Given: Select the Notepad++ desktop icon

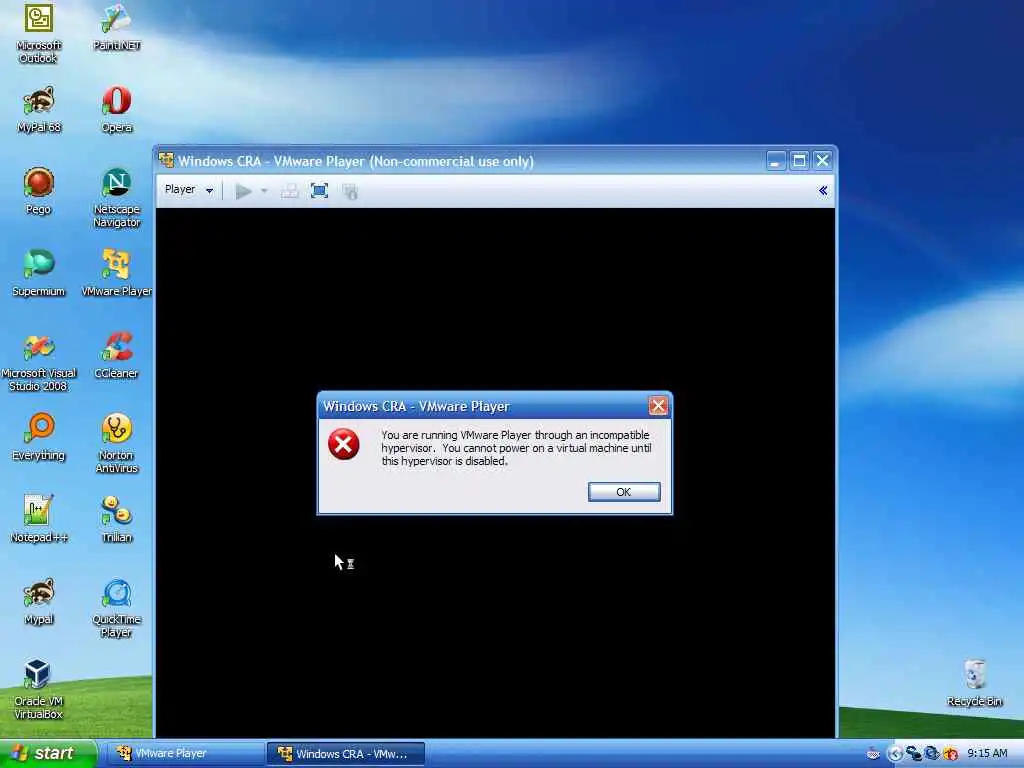Looking at the screenshot, I should pos(39,519).
